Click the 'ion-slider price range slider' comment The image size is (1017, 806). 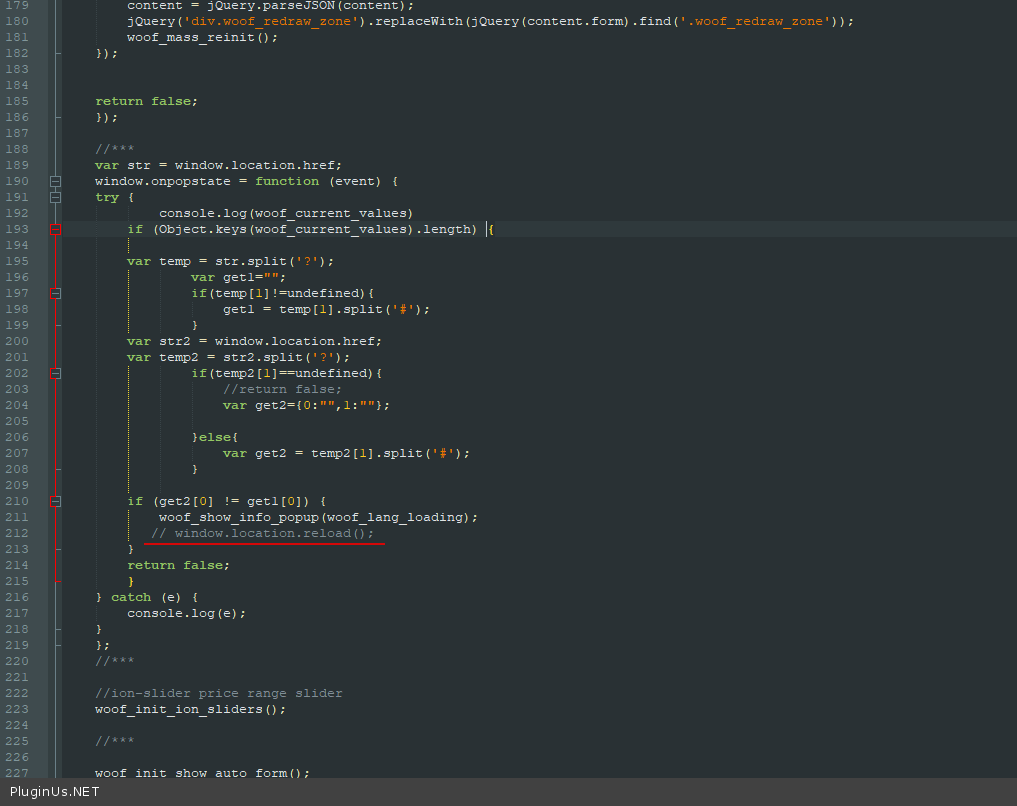coord(218,693)
